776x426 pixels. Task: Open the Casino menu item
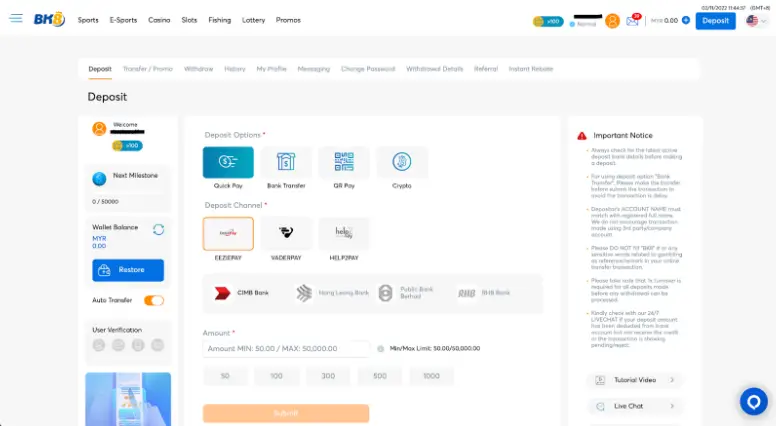coord(159,20)
